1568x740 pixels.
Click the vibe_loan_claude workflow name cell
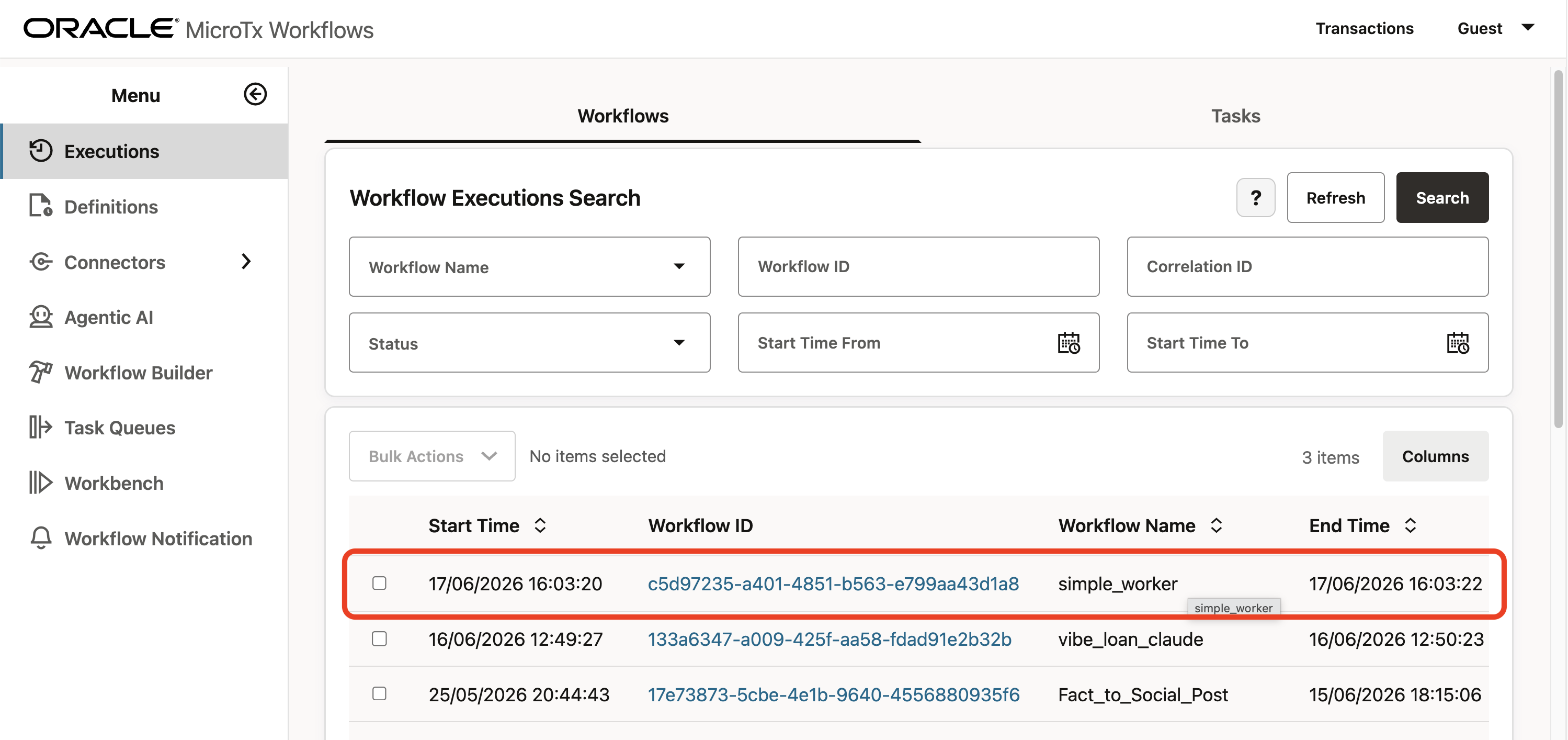(1130, 639)
